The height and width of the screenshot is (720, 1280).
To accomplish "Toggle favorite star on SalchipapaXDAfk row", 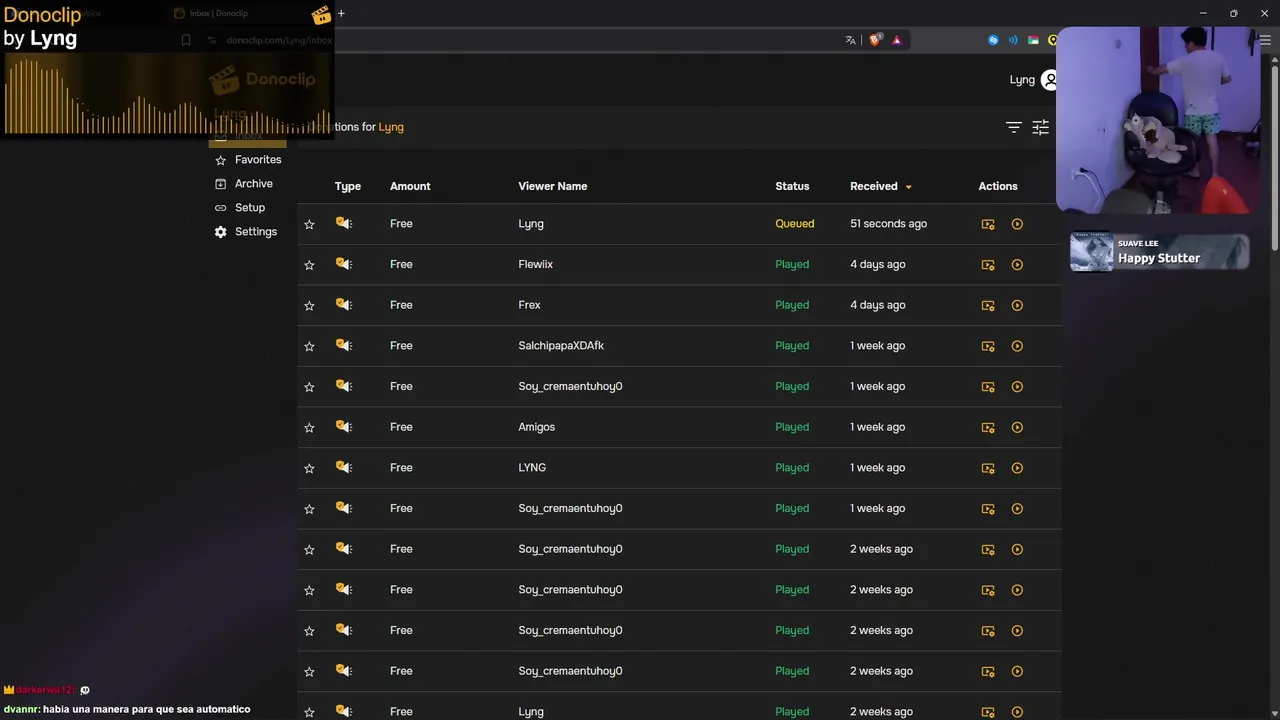I will pyautogui.click(x=309, y=346).
